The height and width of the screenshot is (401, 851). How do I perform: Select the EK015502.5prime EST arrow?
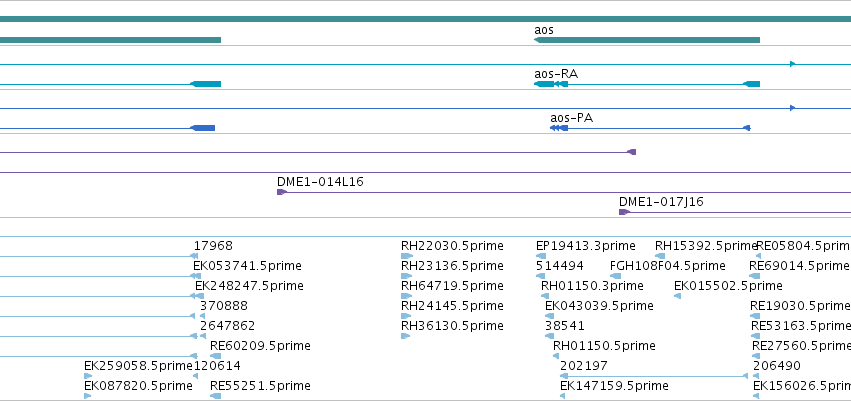(677, 296)
